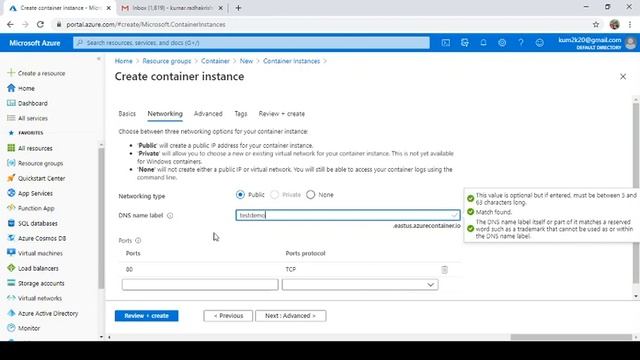
Task: Open Directory and subscription filter icon
Action: click(464, 43)
